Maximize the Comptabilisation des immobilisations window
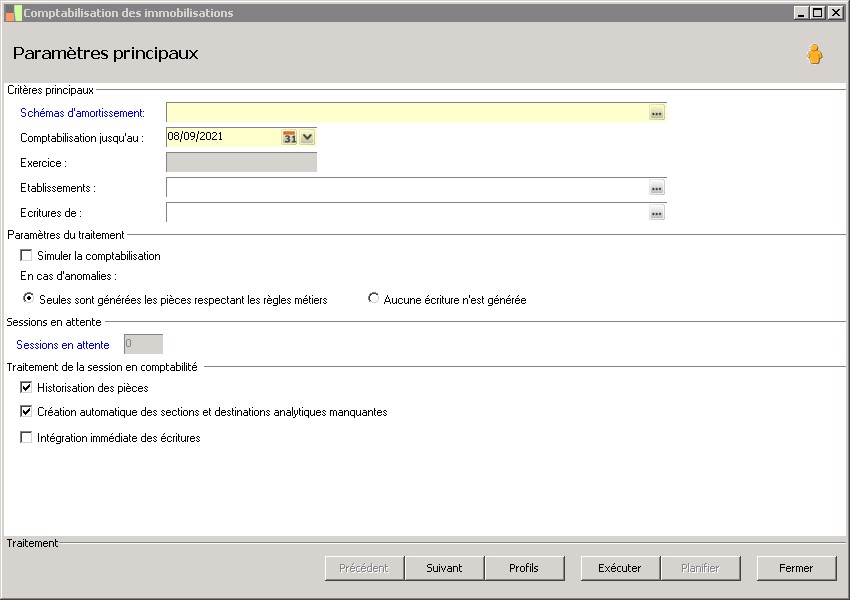850x600 pixels. coord(818,13)
